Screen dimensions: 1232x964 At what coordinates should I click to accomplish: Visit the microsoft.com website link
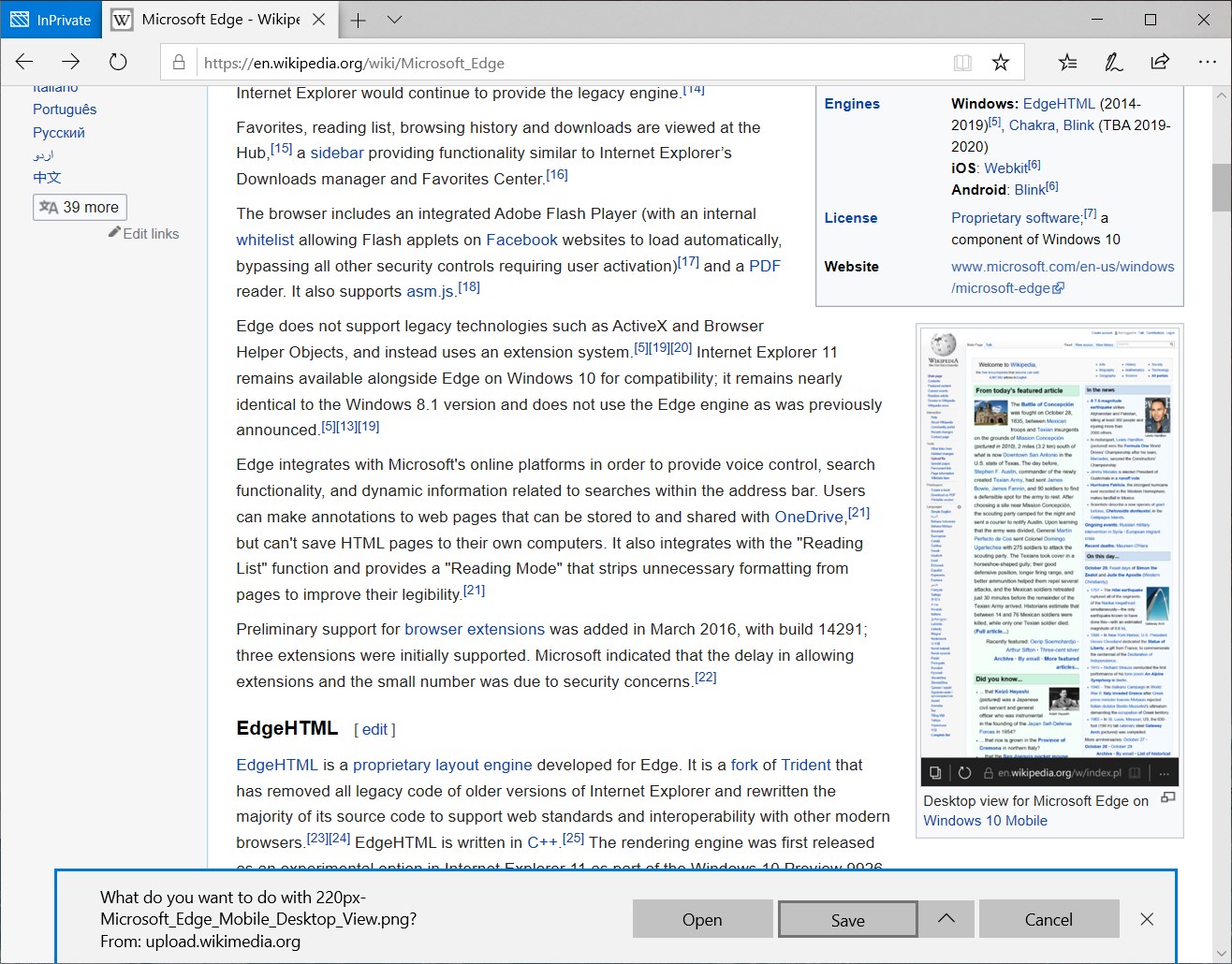pos(1063,277)
